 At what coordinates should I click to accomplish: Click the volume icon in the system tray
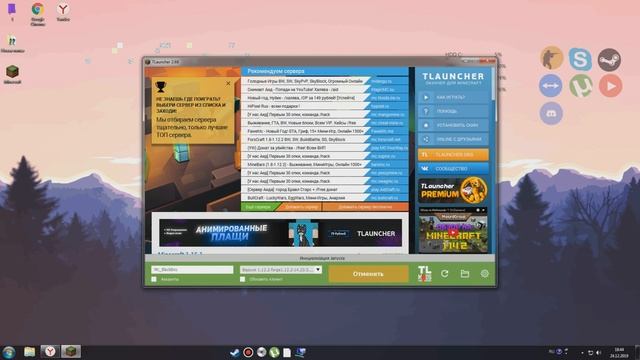599,352
